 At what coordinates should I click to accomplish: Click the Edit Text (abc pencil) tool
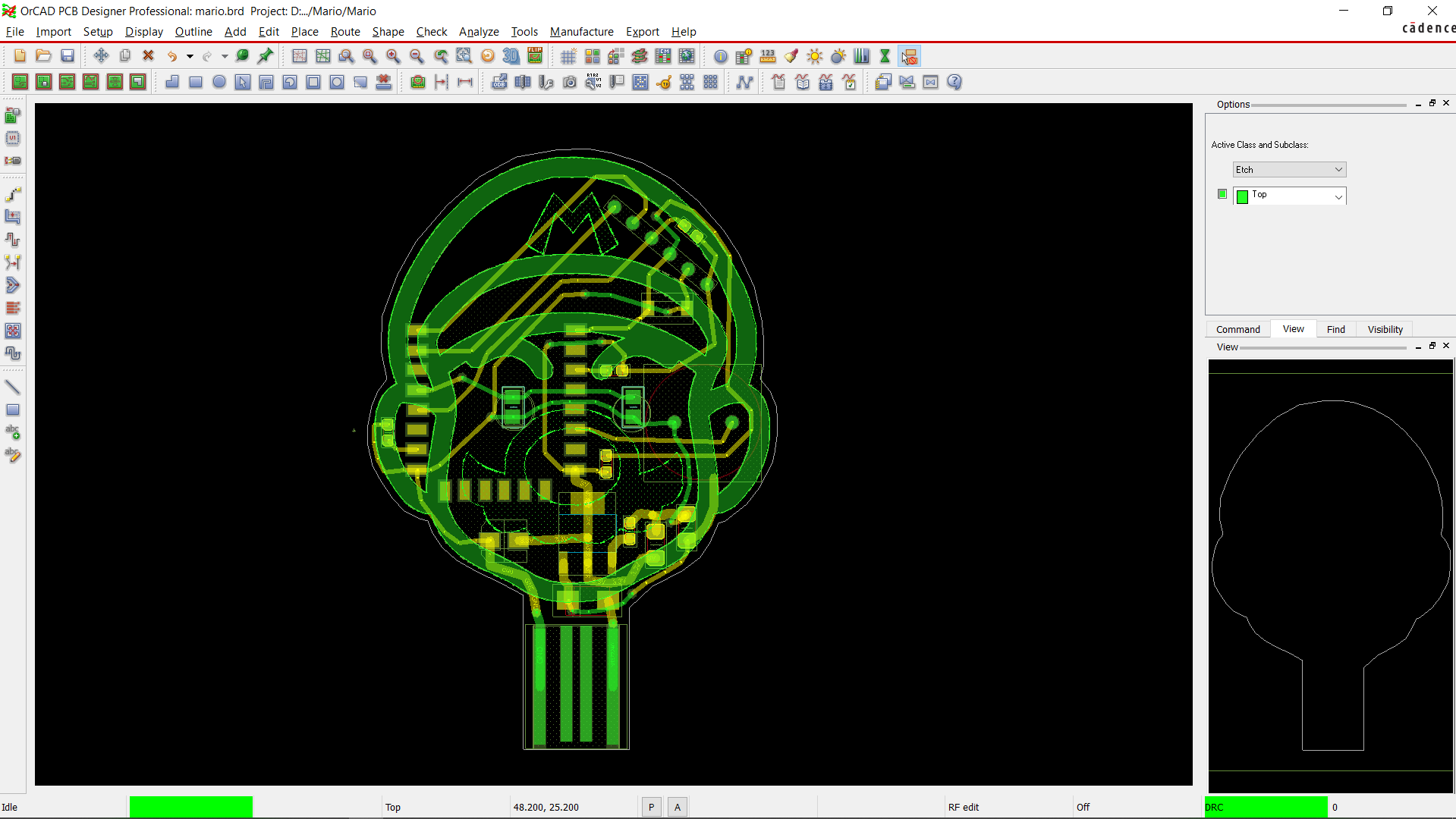click(13, 455)
